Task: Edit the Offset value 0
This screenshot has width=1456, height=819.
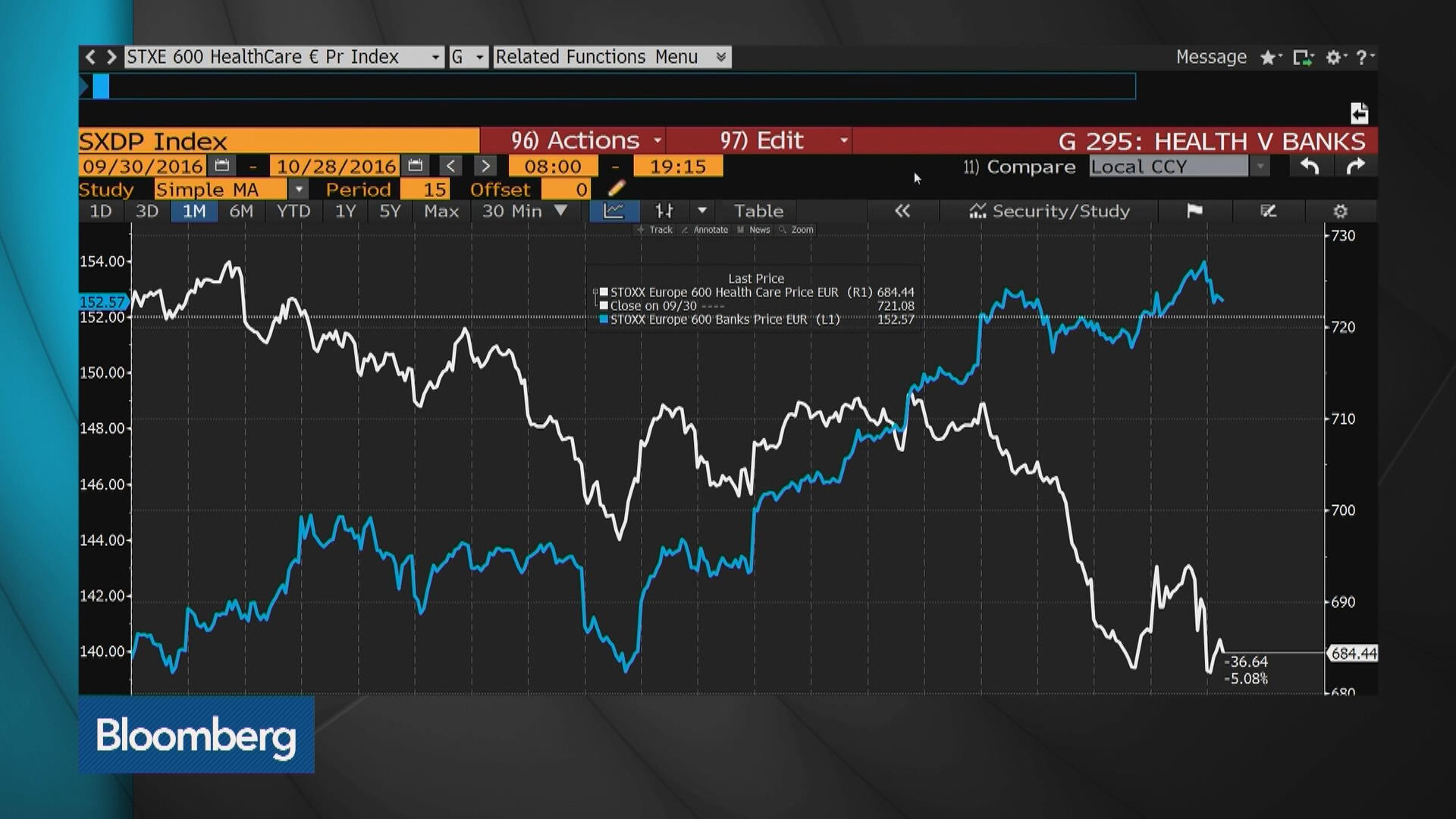Action: [566, 190]
